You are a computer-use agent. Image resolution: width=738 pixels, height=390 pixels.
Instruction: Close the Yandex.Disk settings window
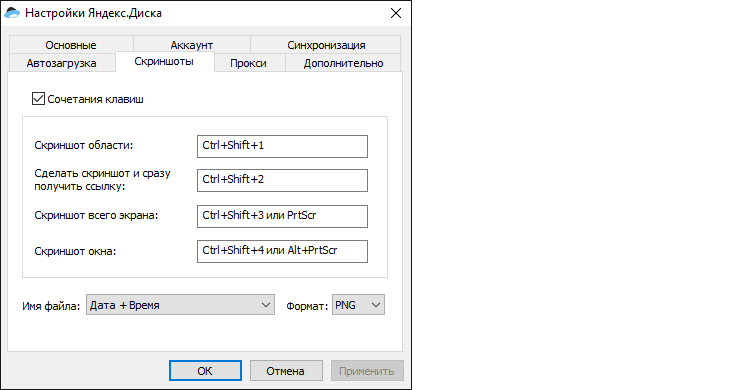point(396,13)
